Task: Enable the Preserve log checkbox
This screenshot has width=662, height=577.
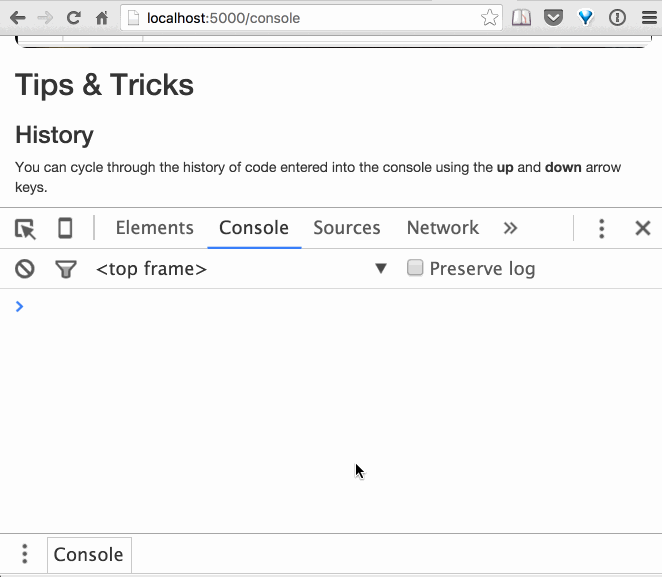Action: click(415, 268)
